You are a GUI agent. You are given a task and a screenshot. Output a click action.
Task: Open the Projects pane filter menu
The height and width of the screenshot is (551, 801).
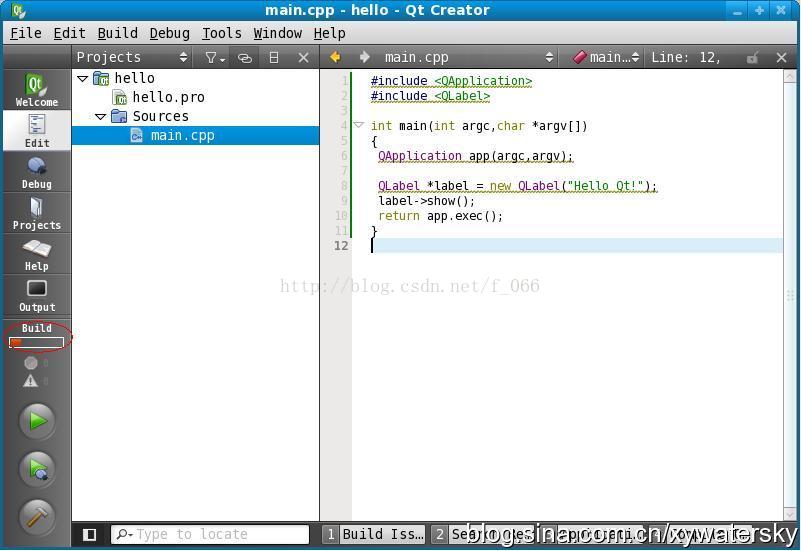[215, 58]
